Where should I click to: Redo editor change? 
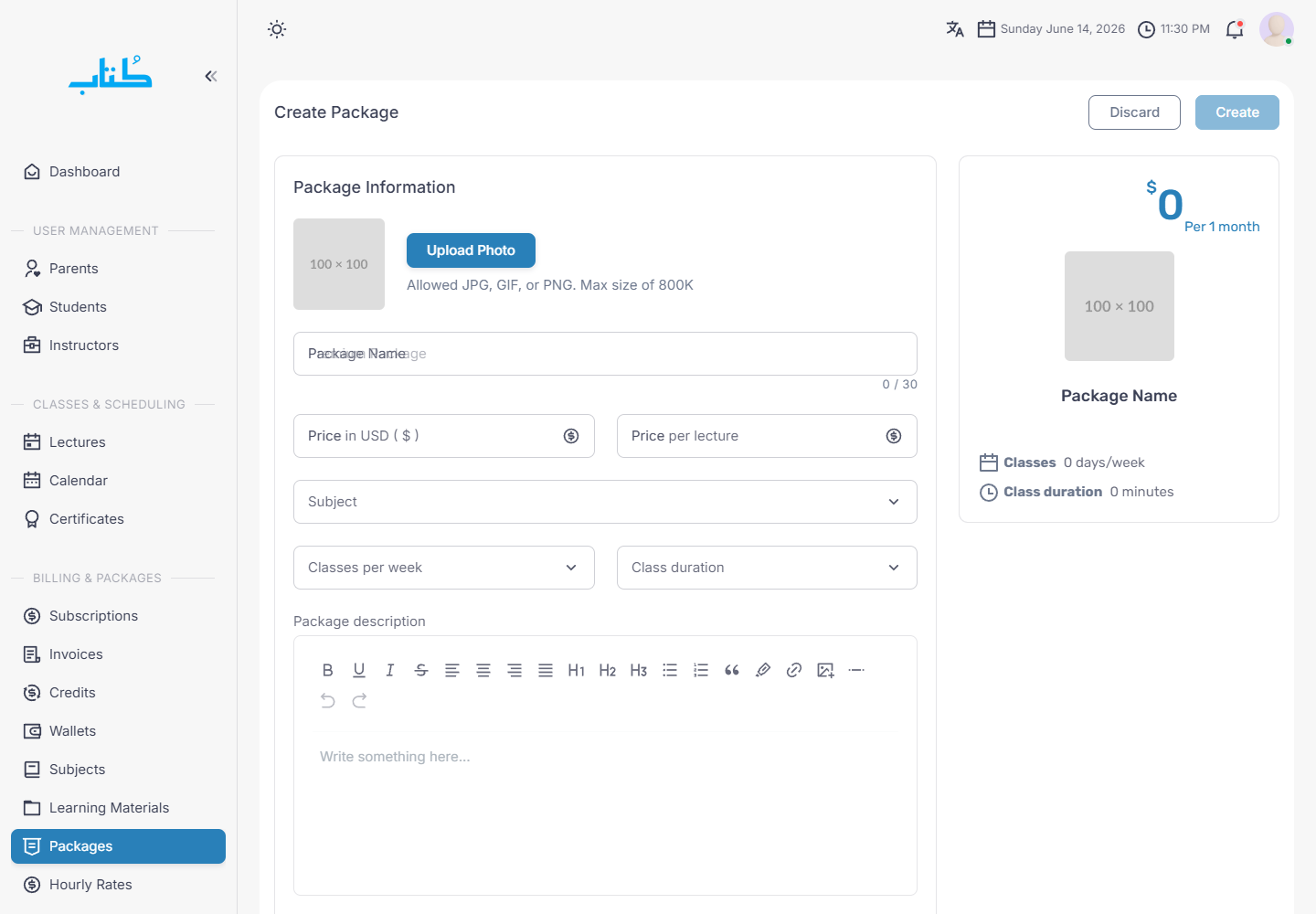point(359,700)
